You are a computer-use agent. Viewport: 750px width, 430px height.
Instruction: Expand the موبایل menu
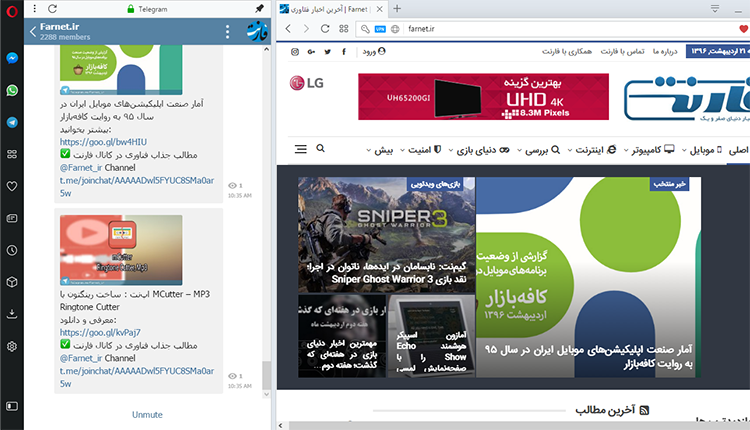point(702,150)
